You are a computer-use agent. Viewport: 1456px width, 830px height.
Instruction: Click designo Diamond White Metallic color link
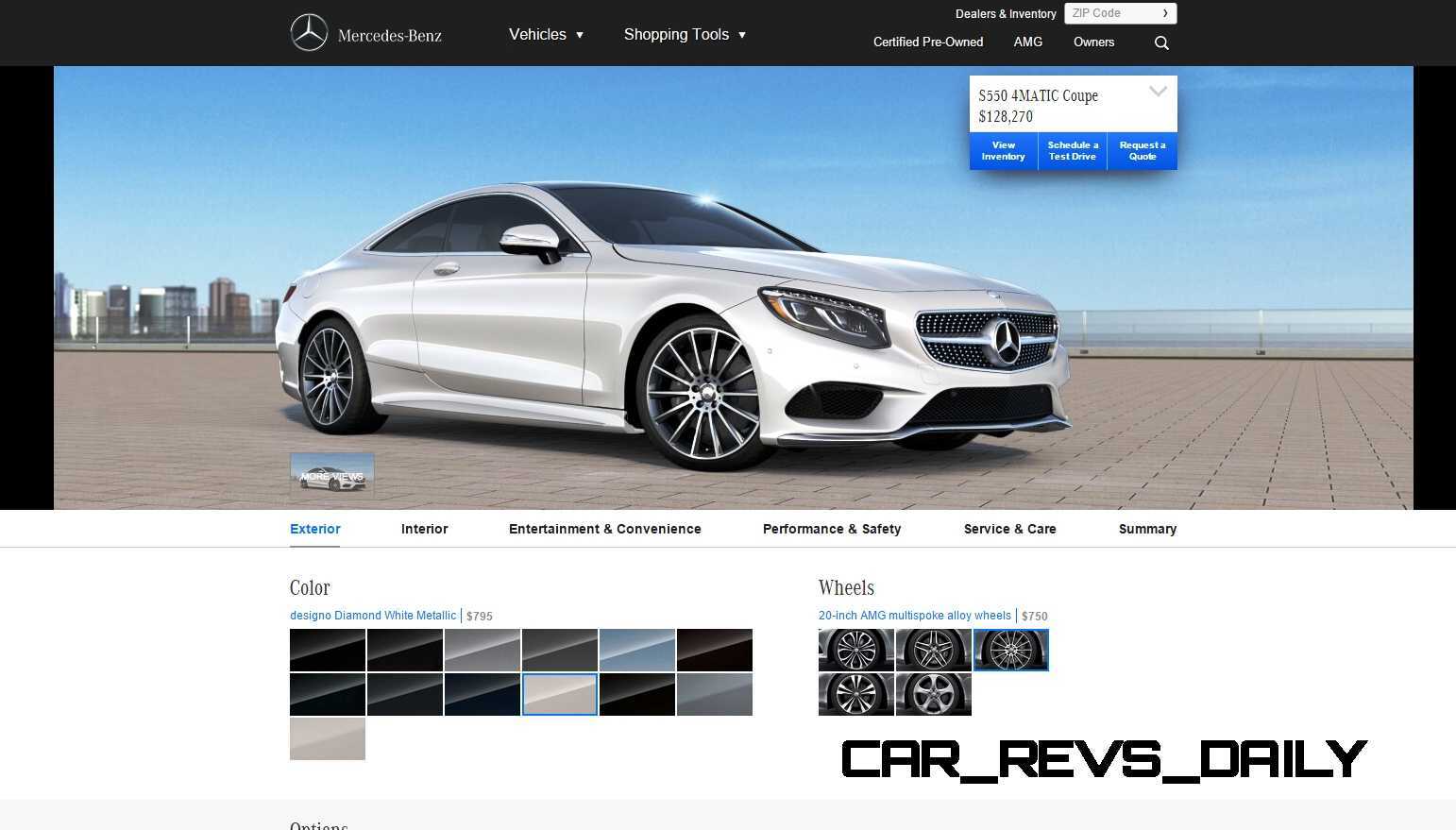pos(373,616)
